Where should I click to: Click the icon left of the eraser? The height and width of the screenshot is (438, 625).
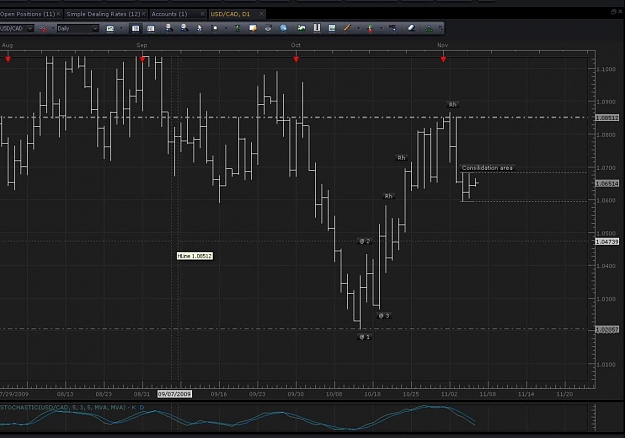[x=393, y=28]
